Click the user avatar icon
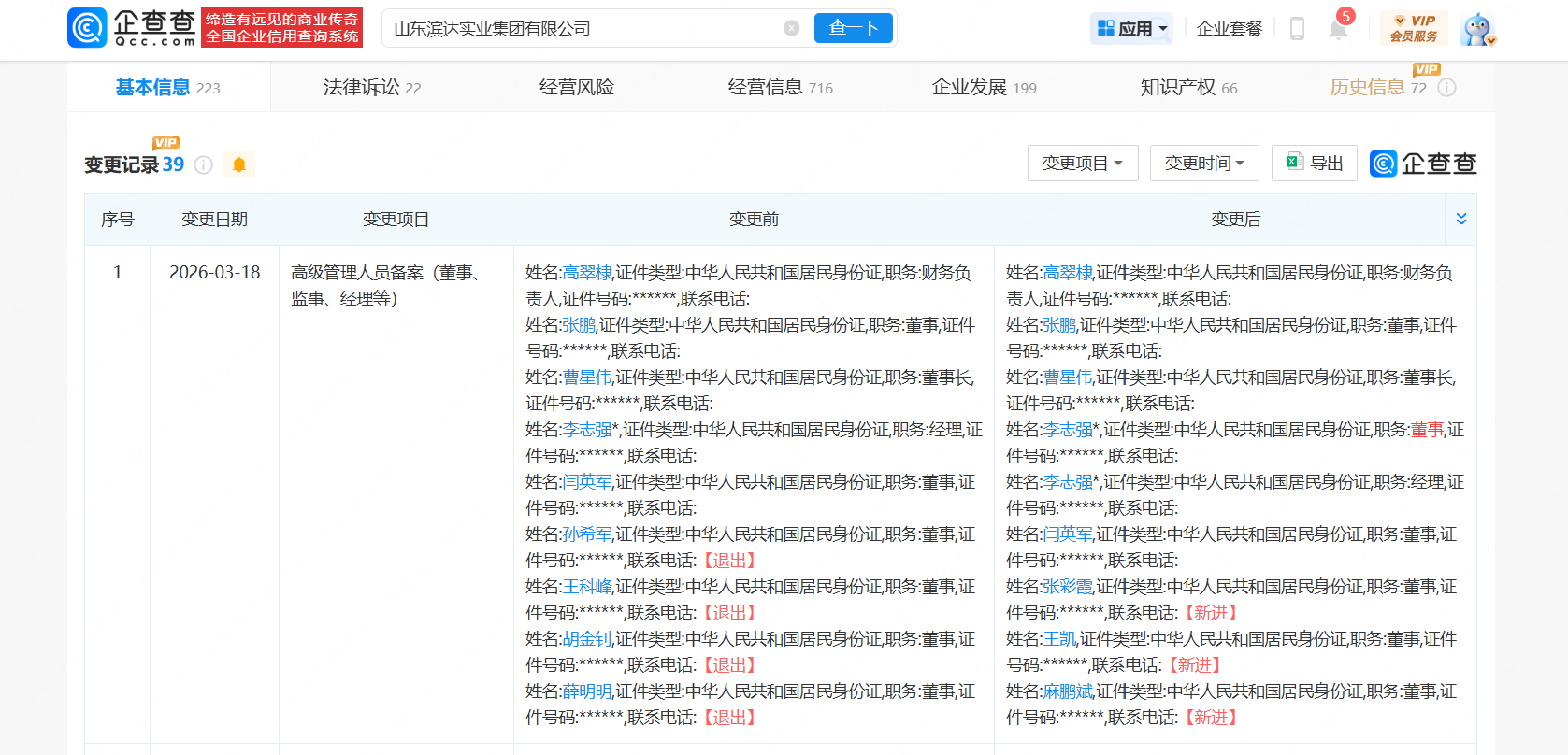Screen dimensions: 1568x755 [x=1477, y=29]
